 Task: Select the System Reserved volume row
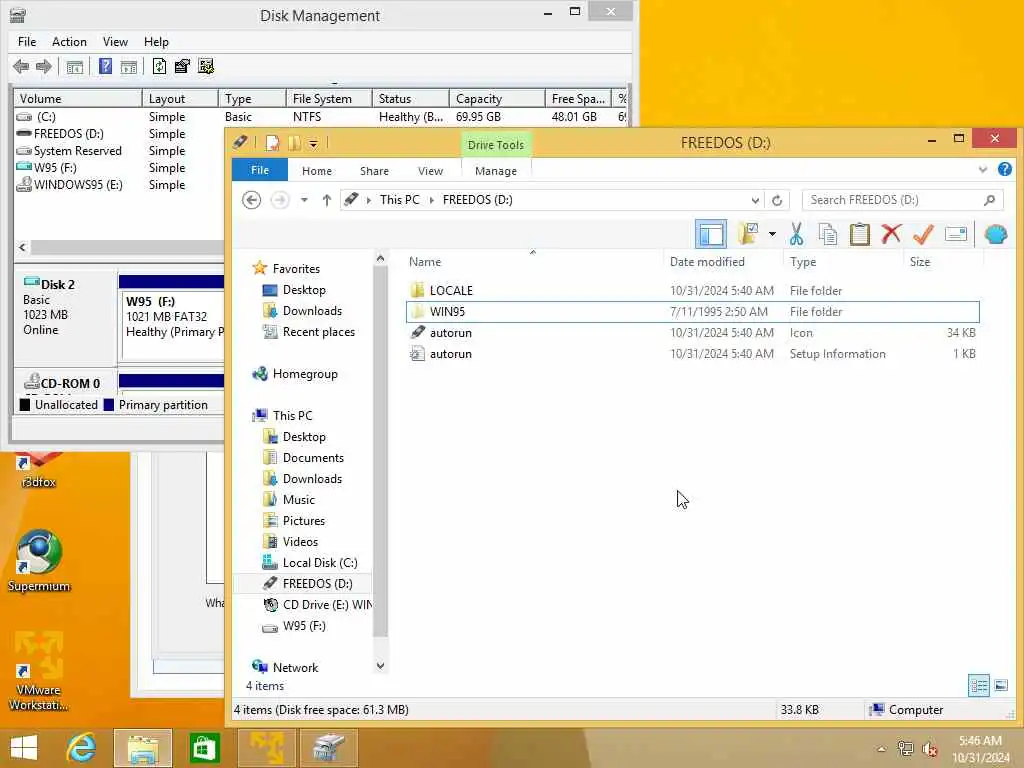(69, 151)
